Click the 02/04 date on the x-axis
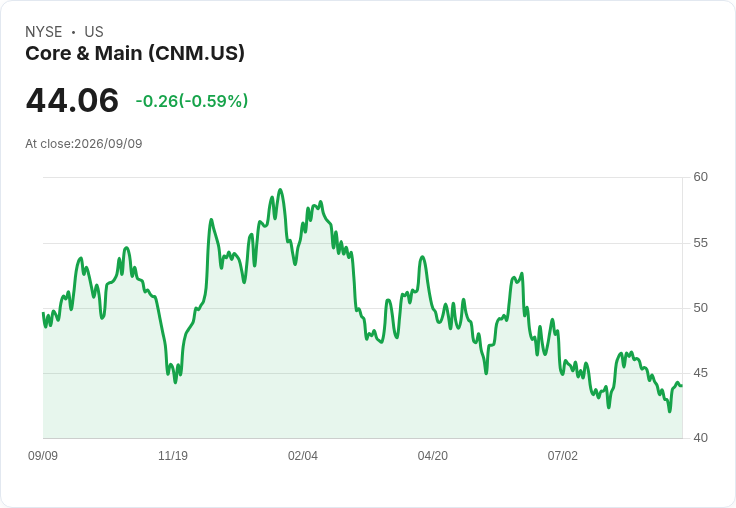The height and width of the screenshot is (508, 736). pos(303,456)
